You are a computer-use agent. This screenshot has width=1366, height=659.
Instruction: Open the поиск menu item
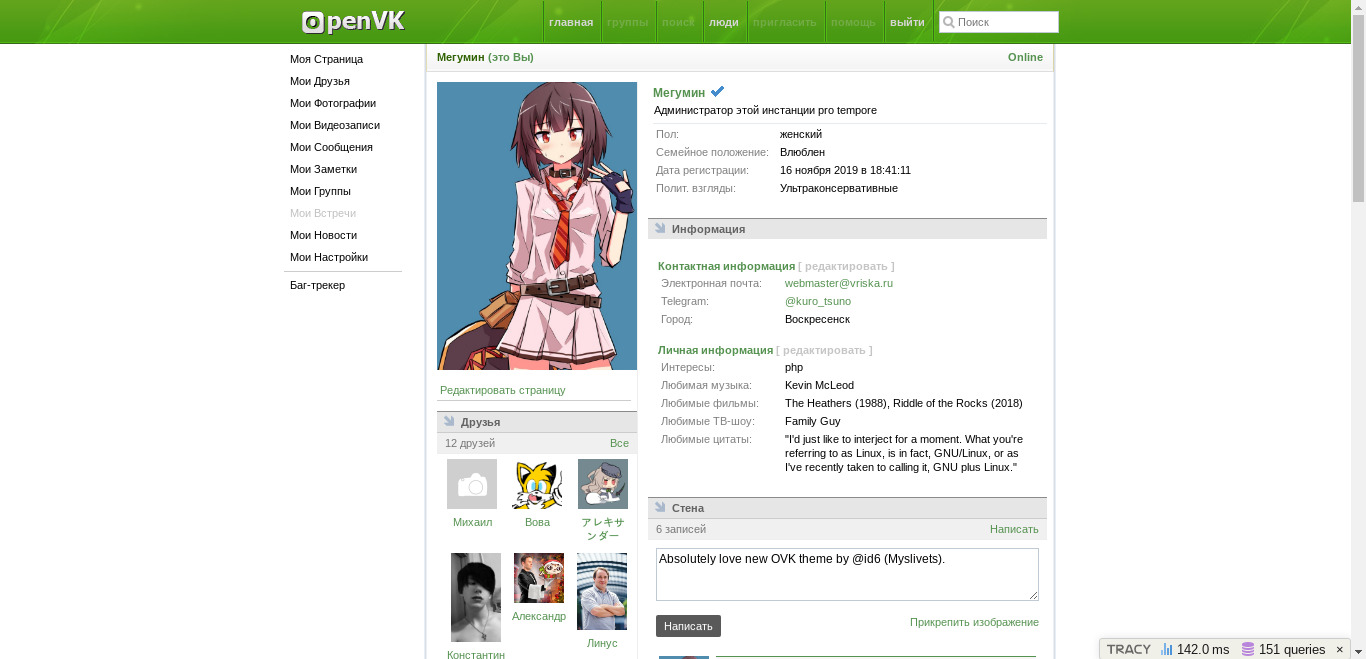pos(678,22)
